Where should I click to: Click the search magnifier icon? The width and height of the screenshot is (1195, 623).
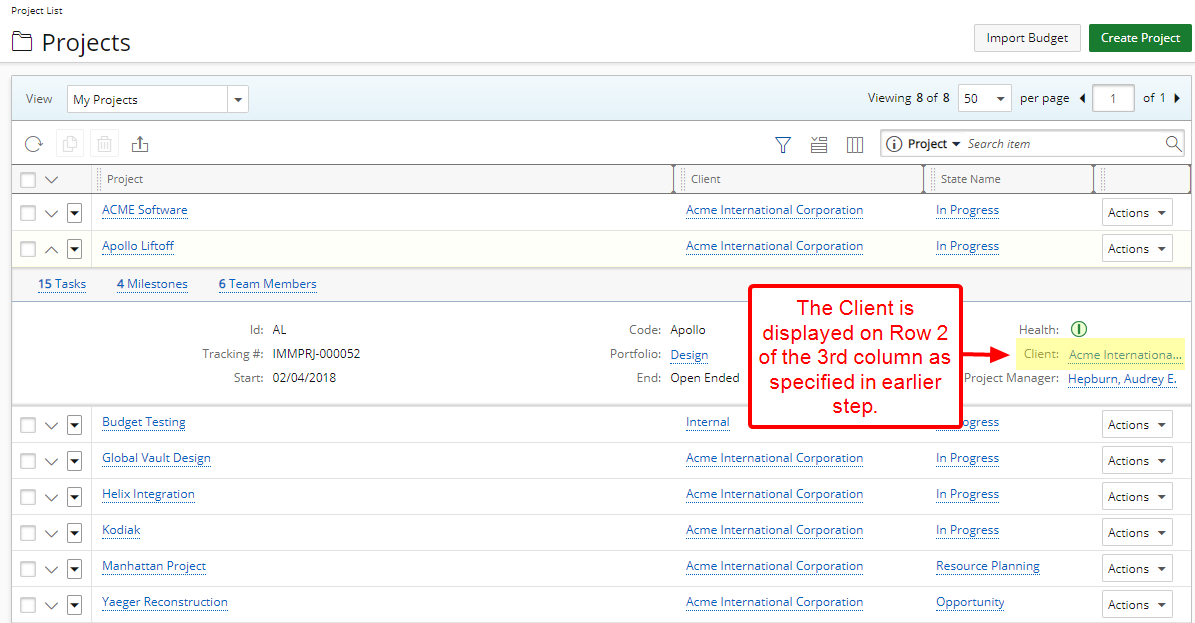1174,144
